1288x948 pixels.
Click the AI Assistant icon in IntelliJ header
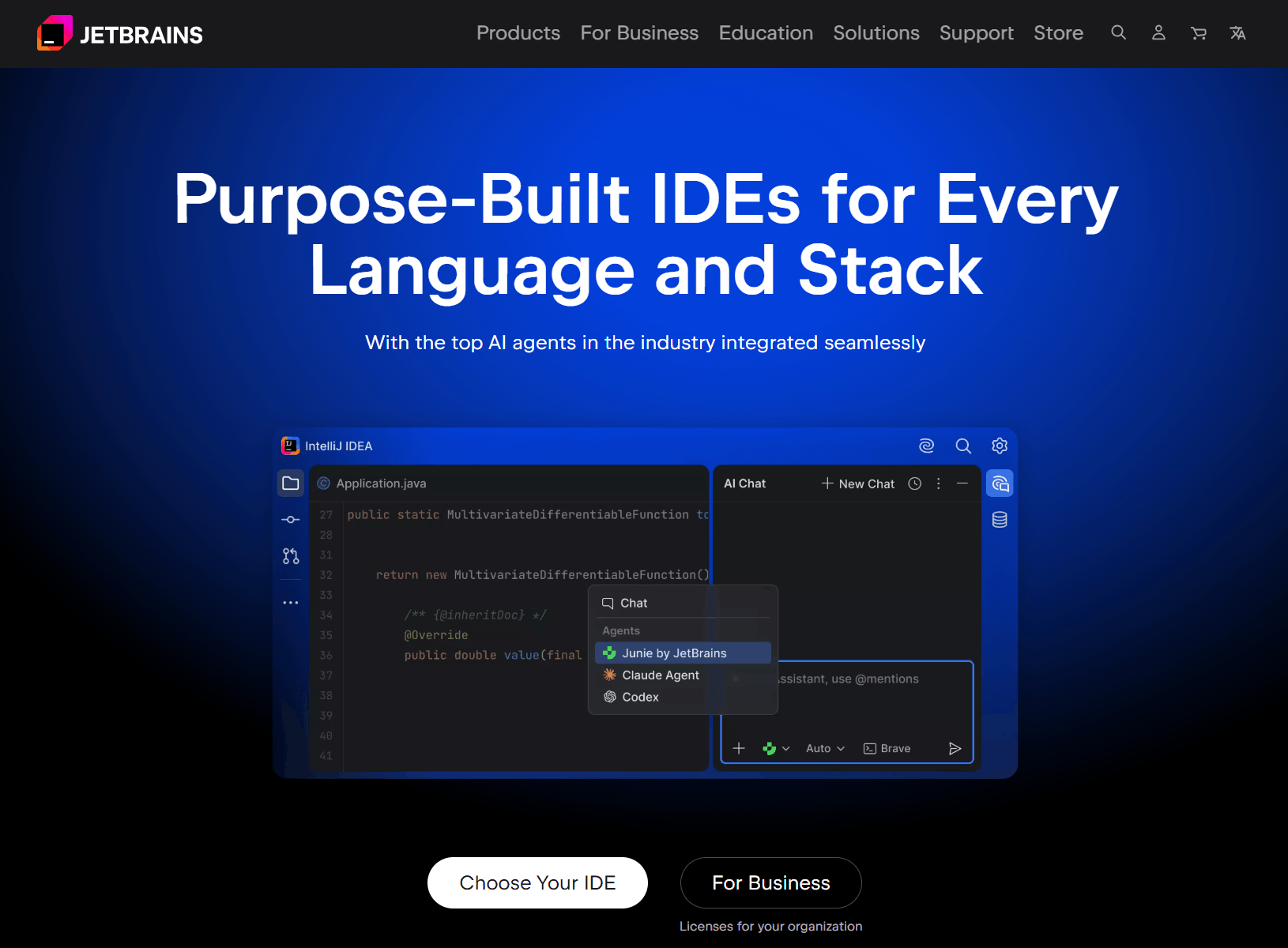tap(926, 446)
